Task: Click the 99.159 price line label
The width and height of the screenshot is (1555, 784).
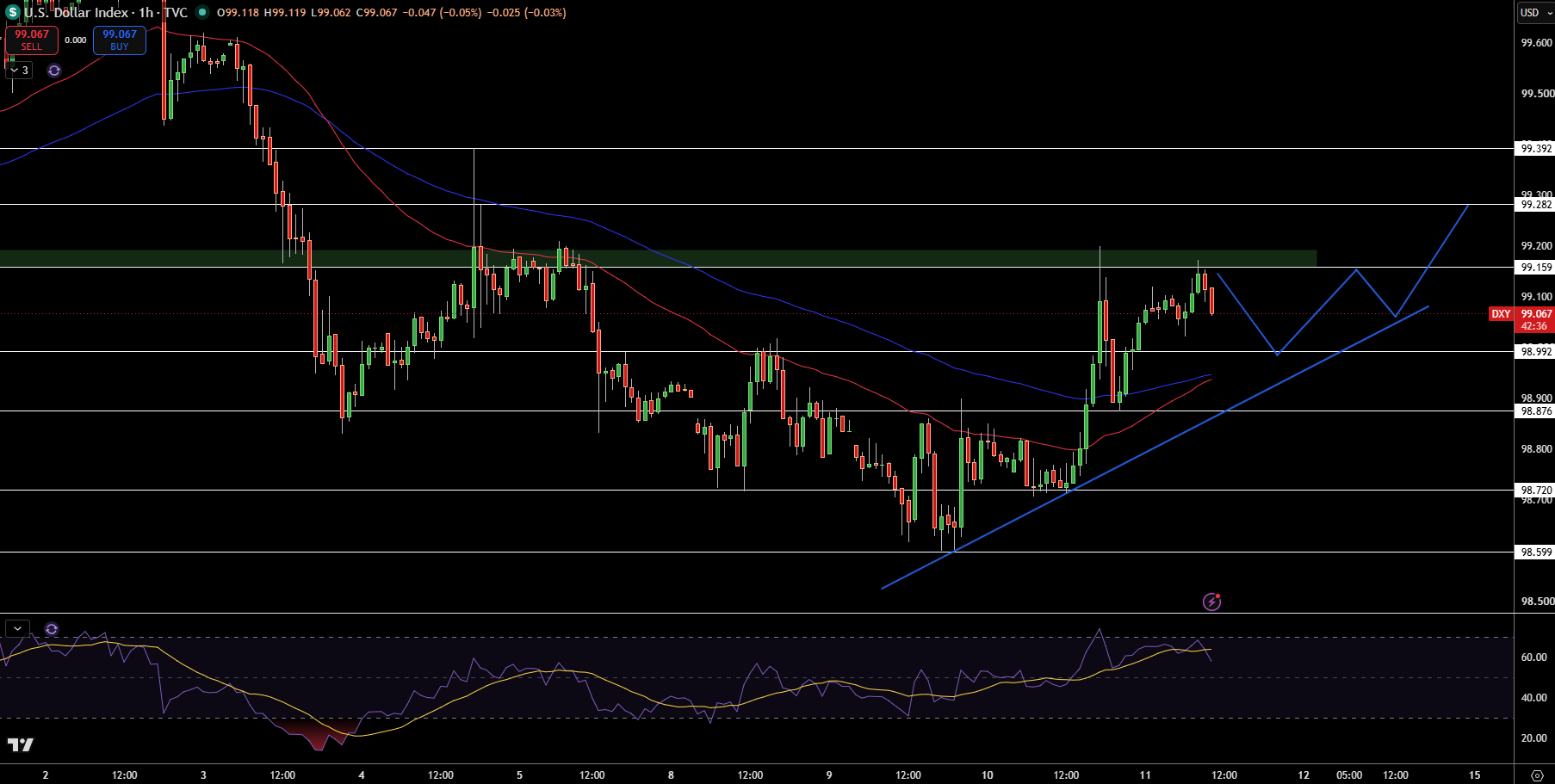Action: coord(1535,268)
